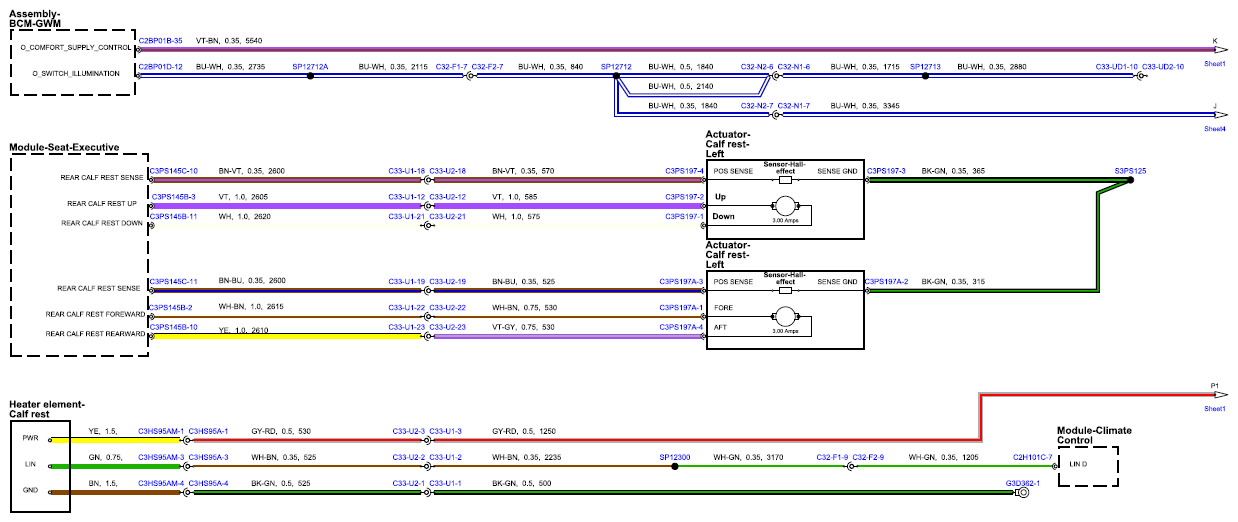Open connector link C32-F1-7
This screenshot has height=522, width=1238.
tap(451, 66)
